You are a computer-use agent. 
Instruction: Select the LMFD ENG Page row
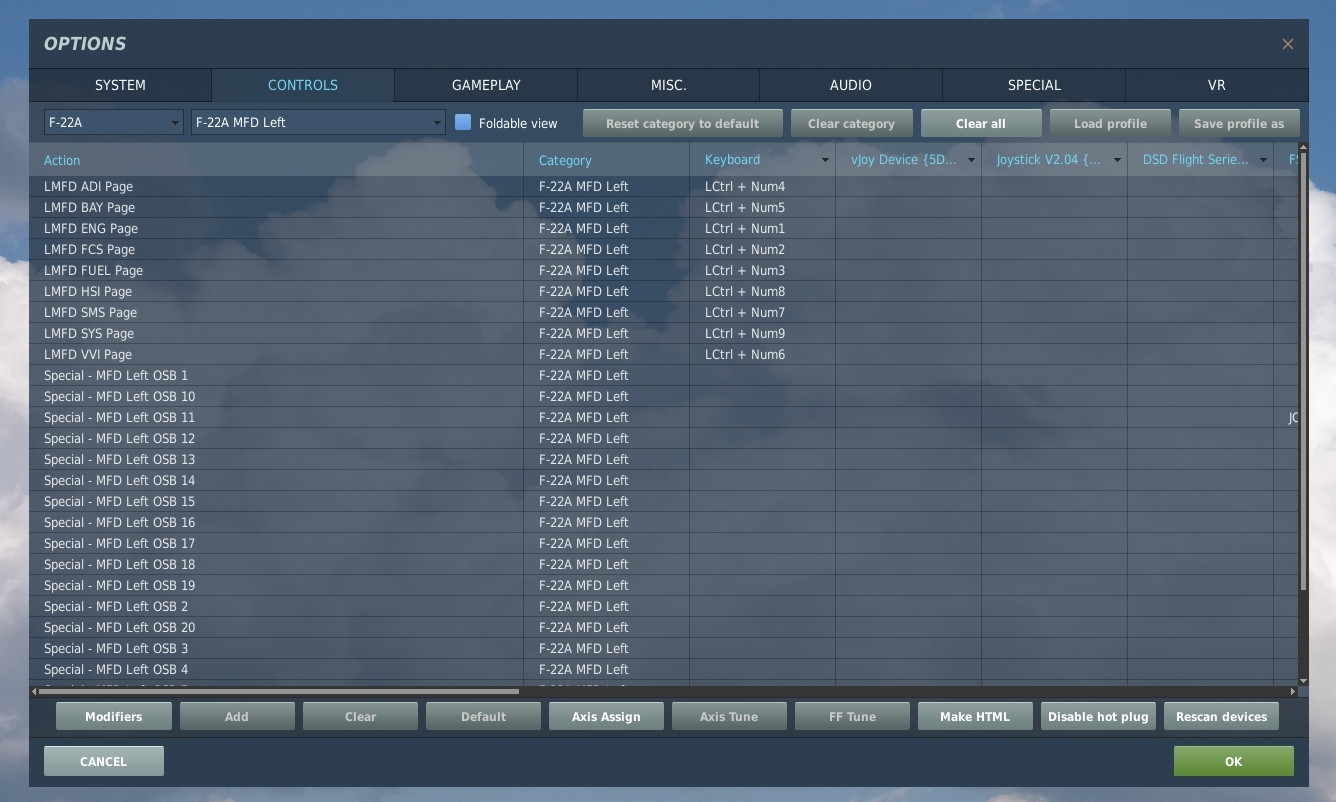[x=663, y=228]
